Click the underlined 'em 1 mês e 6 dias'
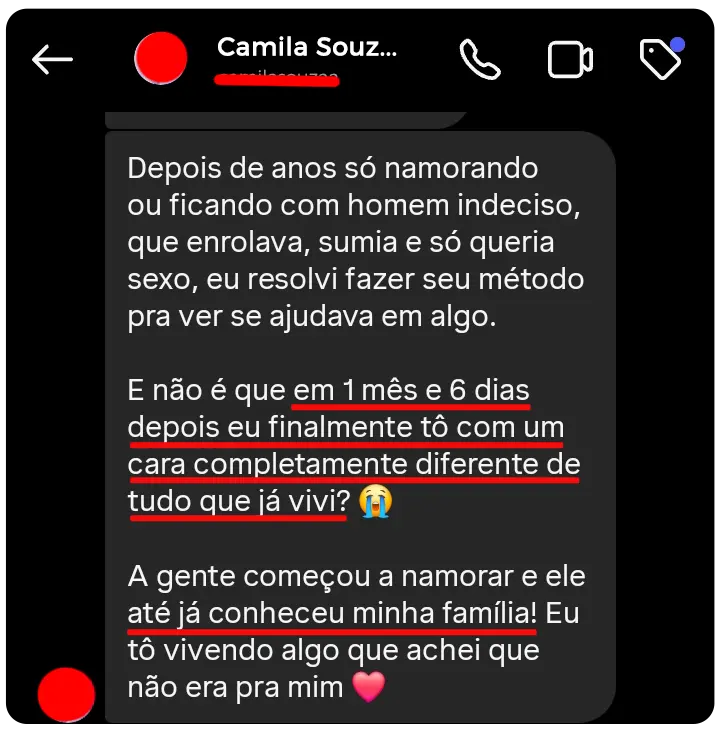Screen dimensions: 720x730 click(411, 391)
